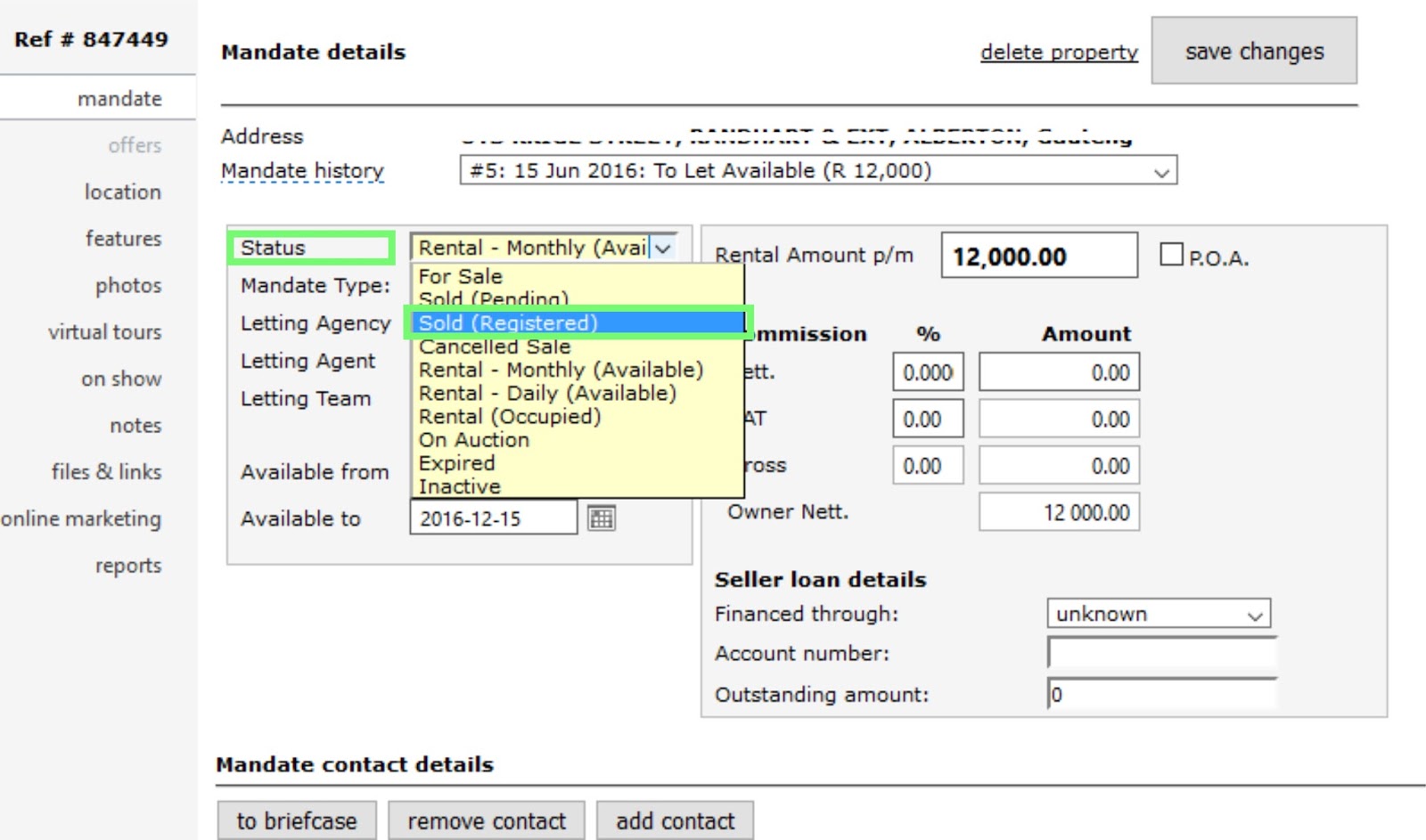Select 'Cancelled Sale' status

pos(495,347)
